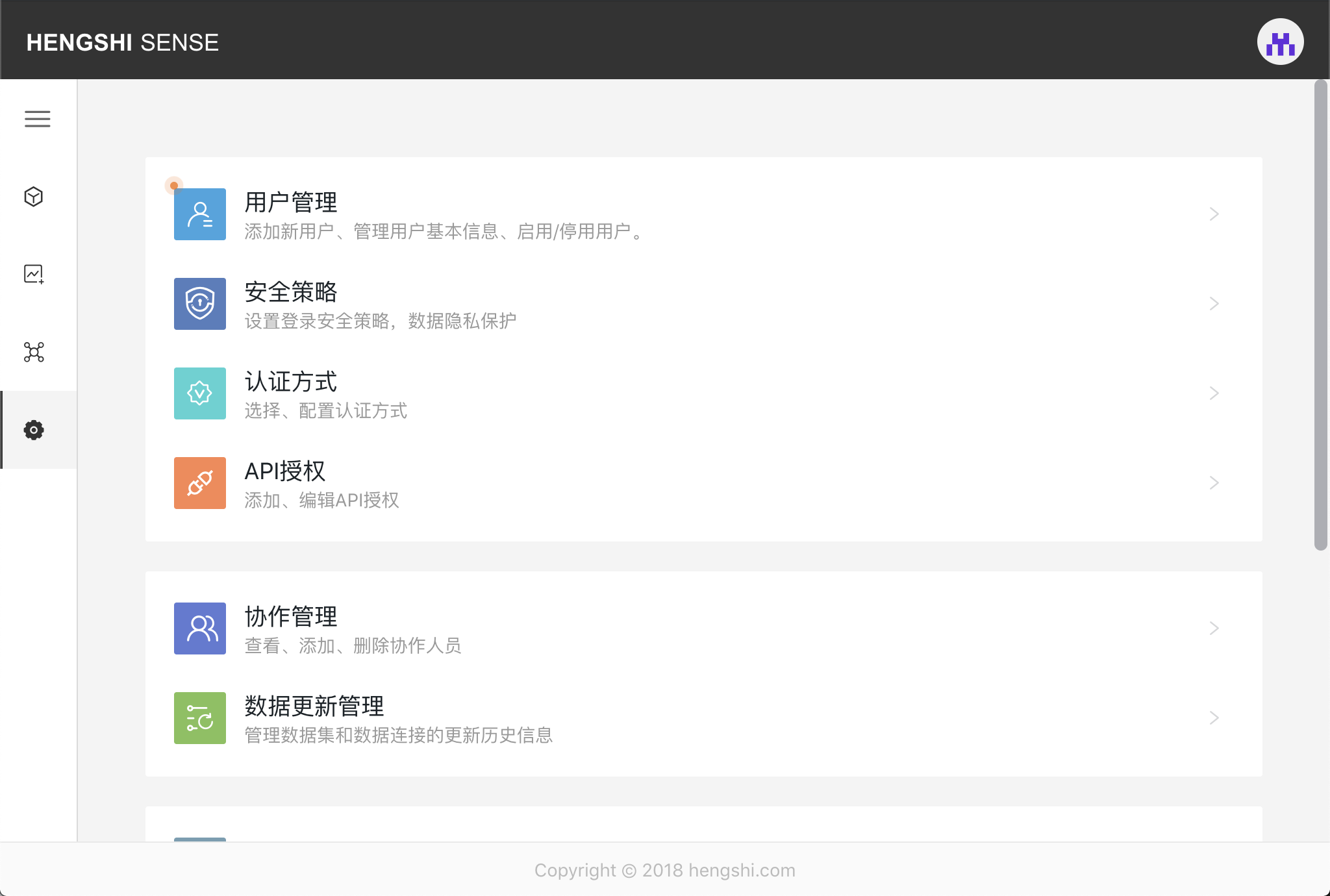This screenshot has width=1330, height=896.
Task: Click the API授权 plug icon
Action: pyautogui.click(x=200, y=483)
